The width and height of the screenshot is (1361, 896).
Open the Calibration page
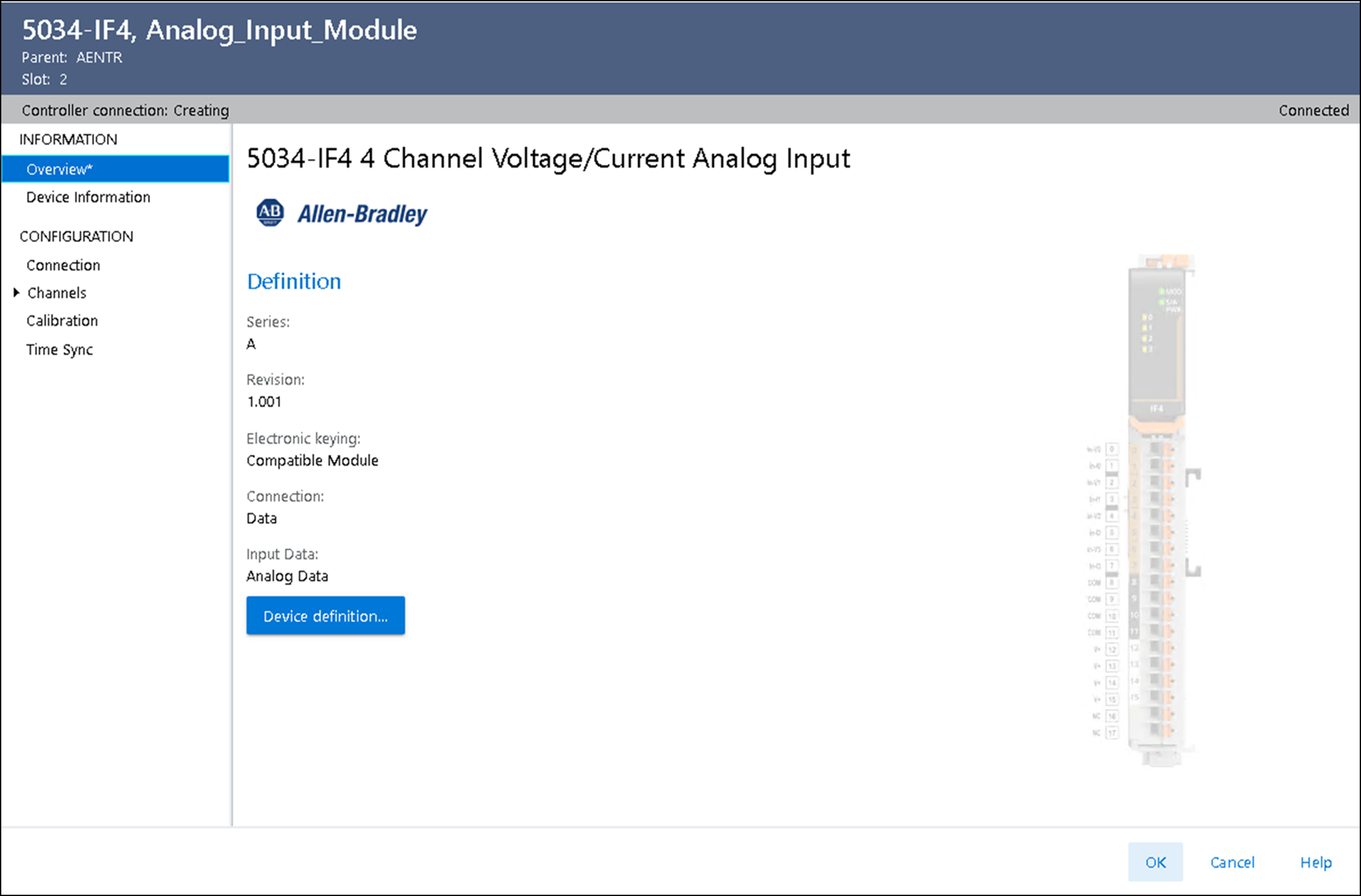click(x=62, y=321)
